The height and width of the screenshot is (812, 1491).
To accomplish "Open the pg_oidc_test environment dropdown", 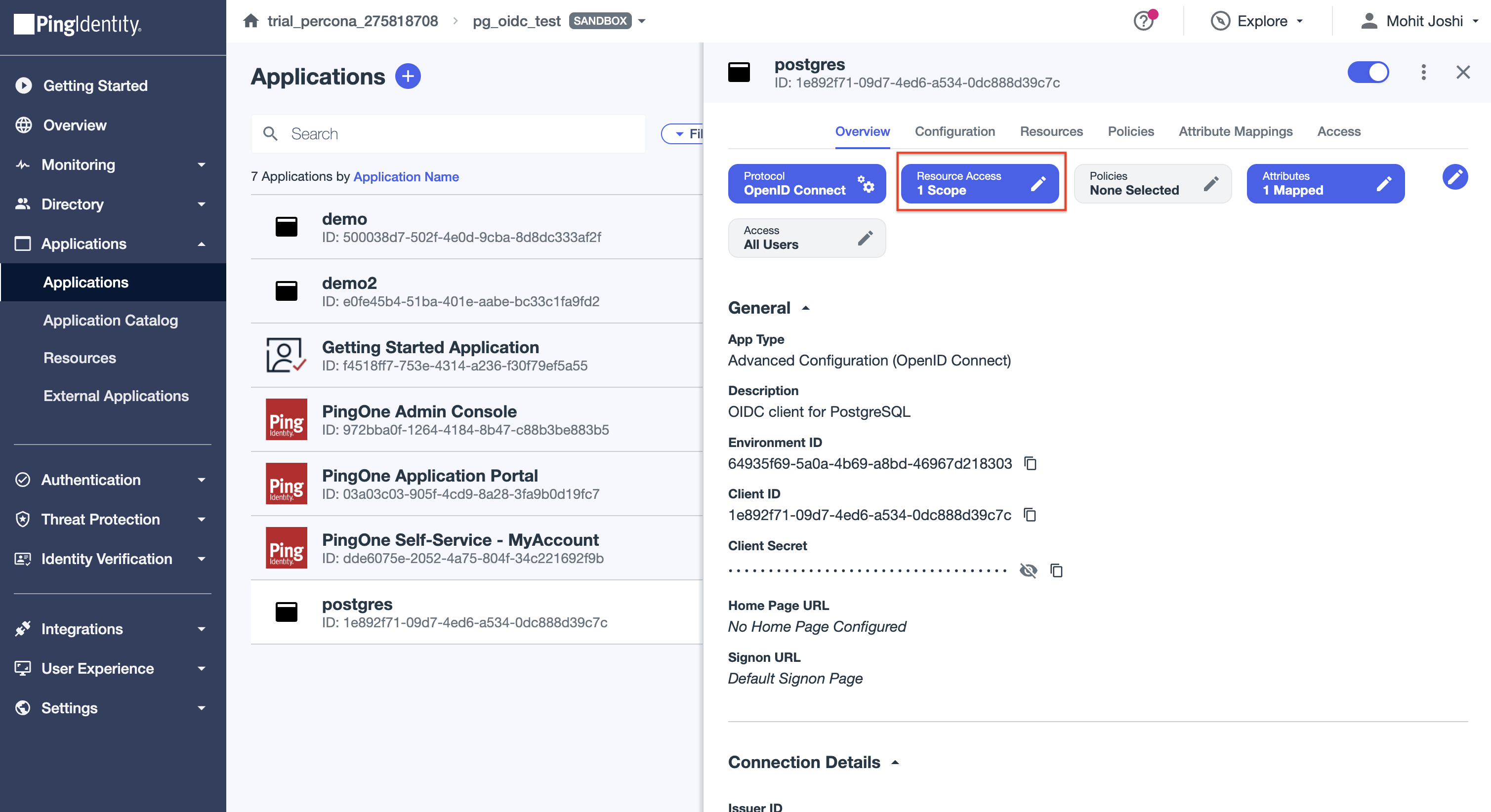I will (x=642, y=21).
